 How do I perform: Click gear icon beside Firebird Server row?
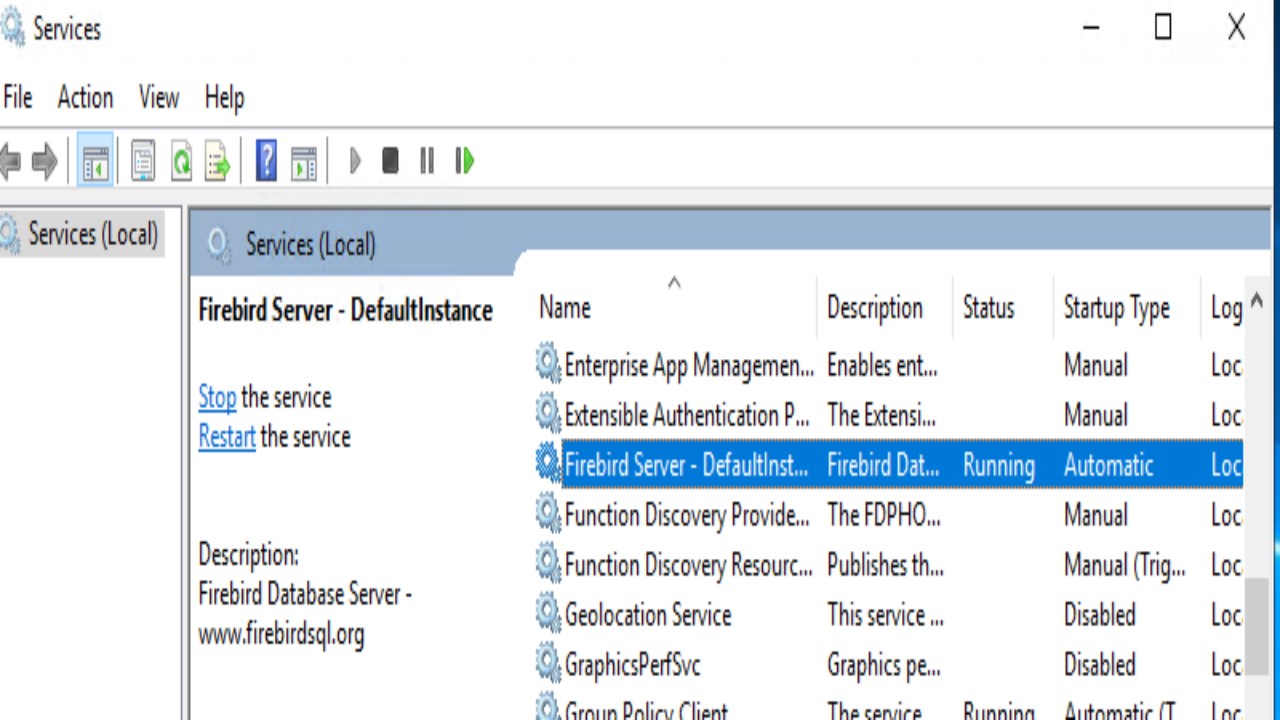pos(548,464)
